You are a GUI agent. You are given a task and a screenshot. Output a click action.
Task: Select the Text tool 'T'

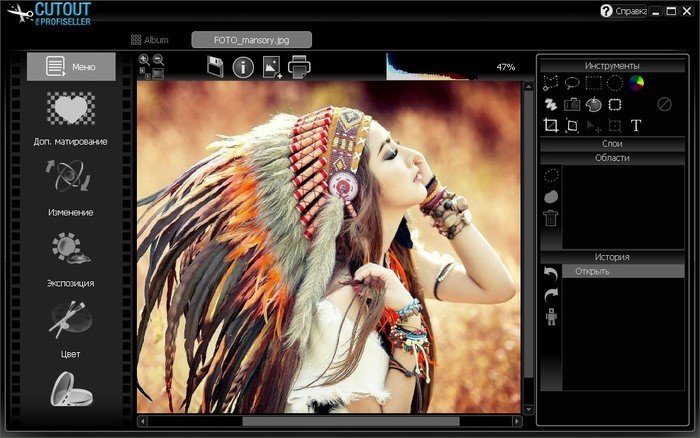(636, 126)
